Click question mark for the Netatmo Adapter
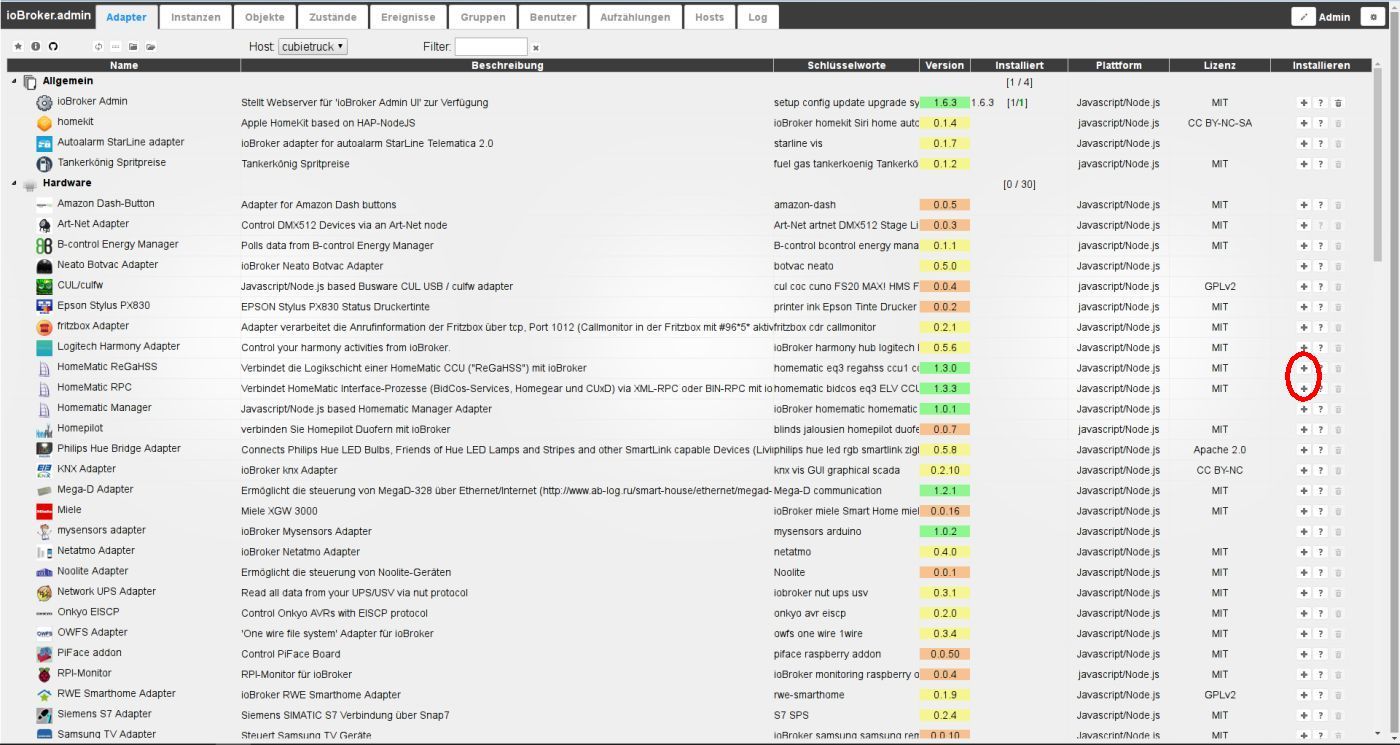The height and width of the screenshot is (745, 1400). coord(1320,552)
